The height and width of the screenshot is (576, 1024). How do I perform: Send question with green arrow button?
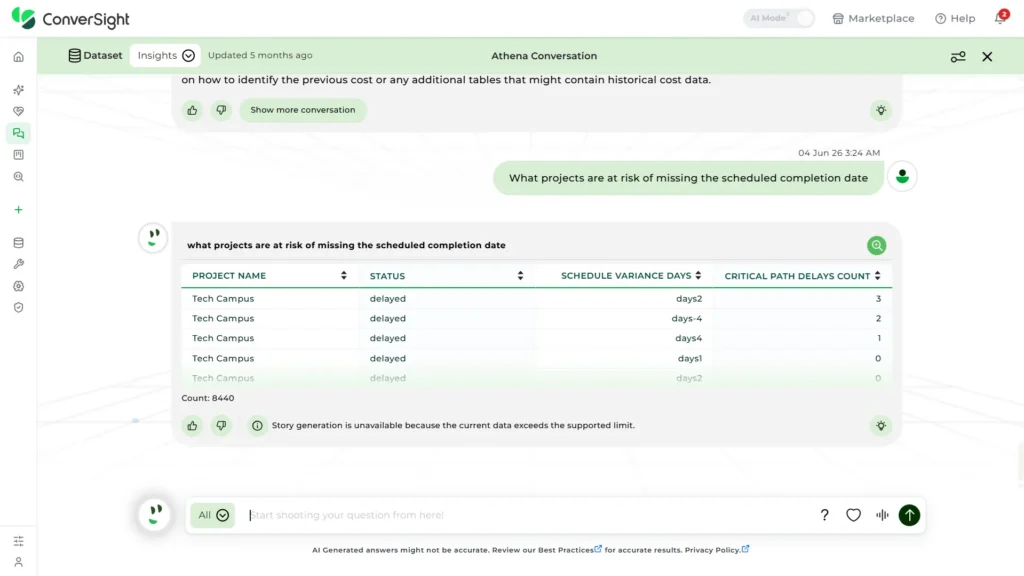tap(909, 515)
